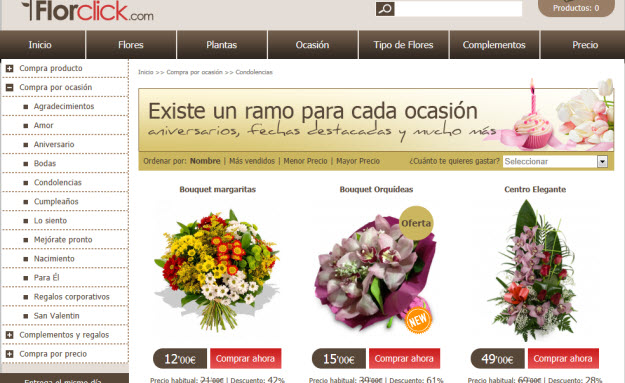Click the 49'00€ price tag
Image resolution: width=625 pixels, height=383 pixels.
point(497,359)
